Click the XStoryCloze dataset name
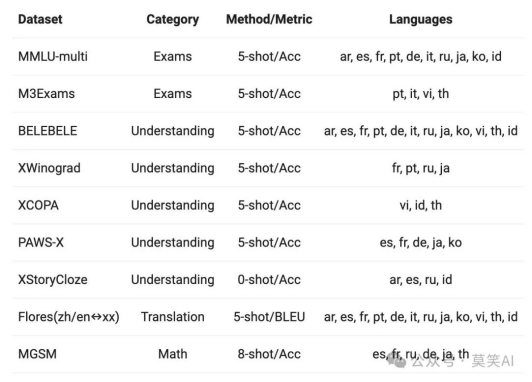 tap(53, 280)
